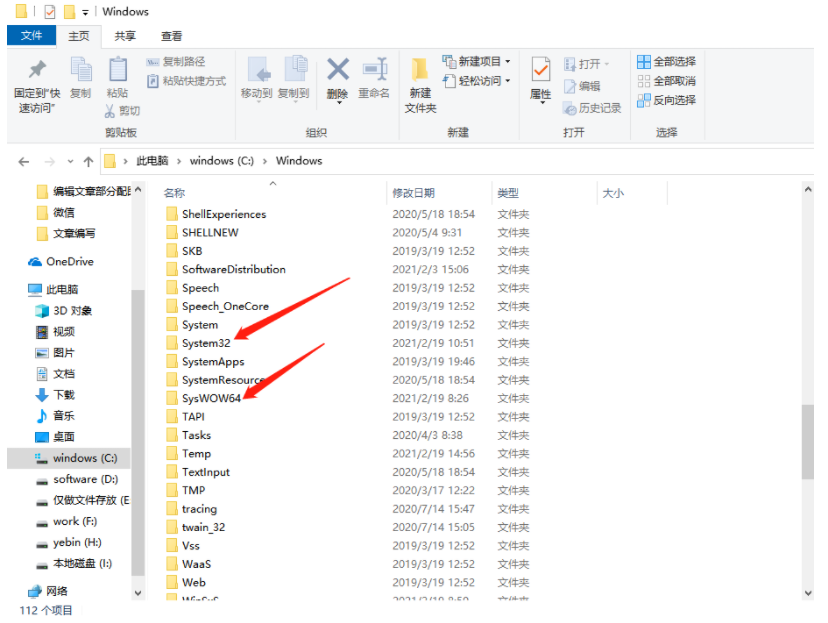Select software (D:) drive in sidebar
The image size is (828, 623).
(x=85, y=479)
